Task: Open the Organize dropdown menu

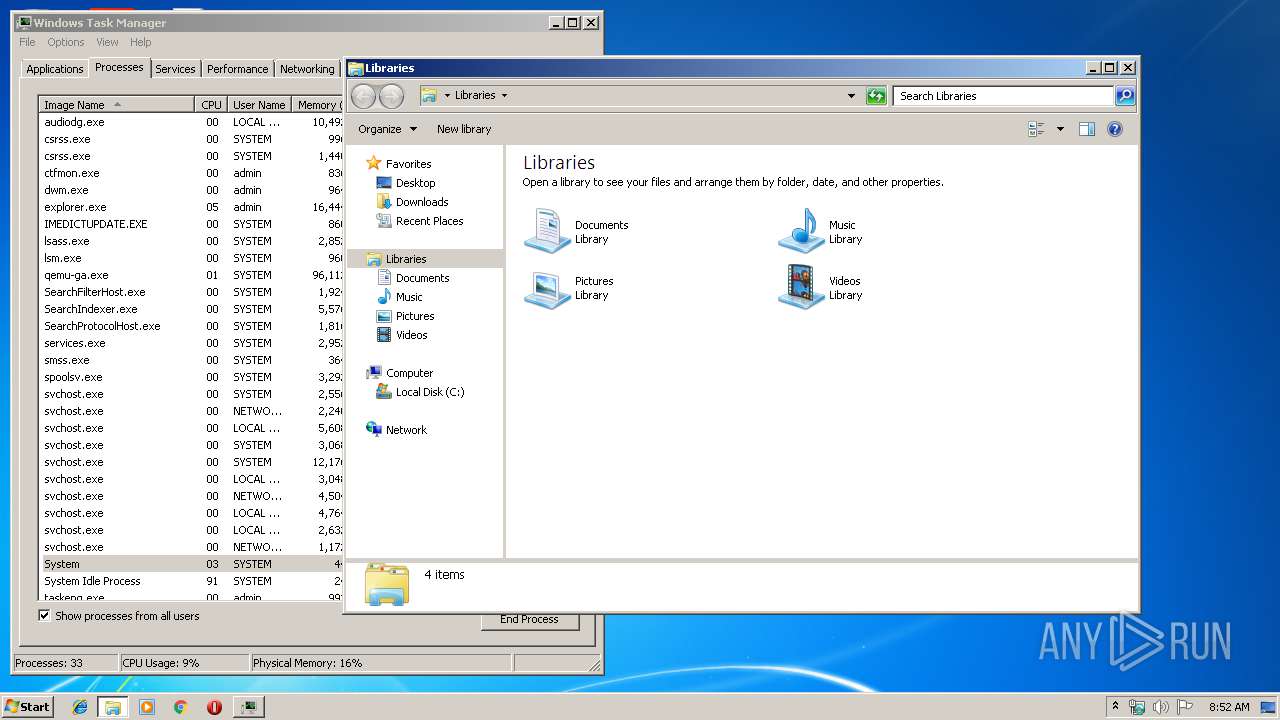Action: (x=387, y=129)
